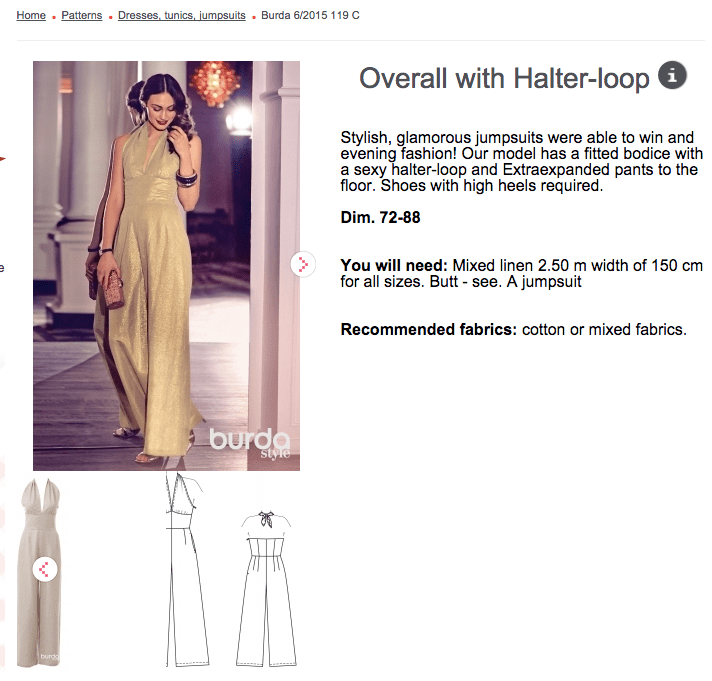Navigate to Dresses, tunics, jumpsuits category

(181, 16)
